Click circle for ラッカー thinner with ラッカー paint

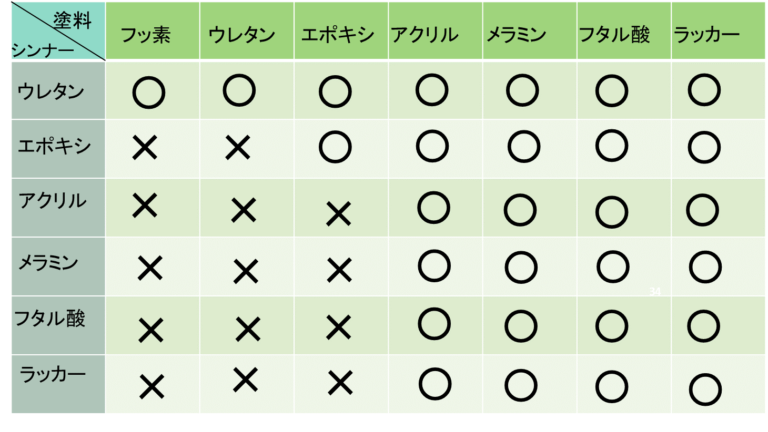click(705, 389)
